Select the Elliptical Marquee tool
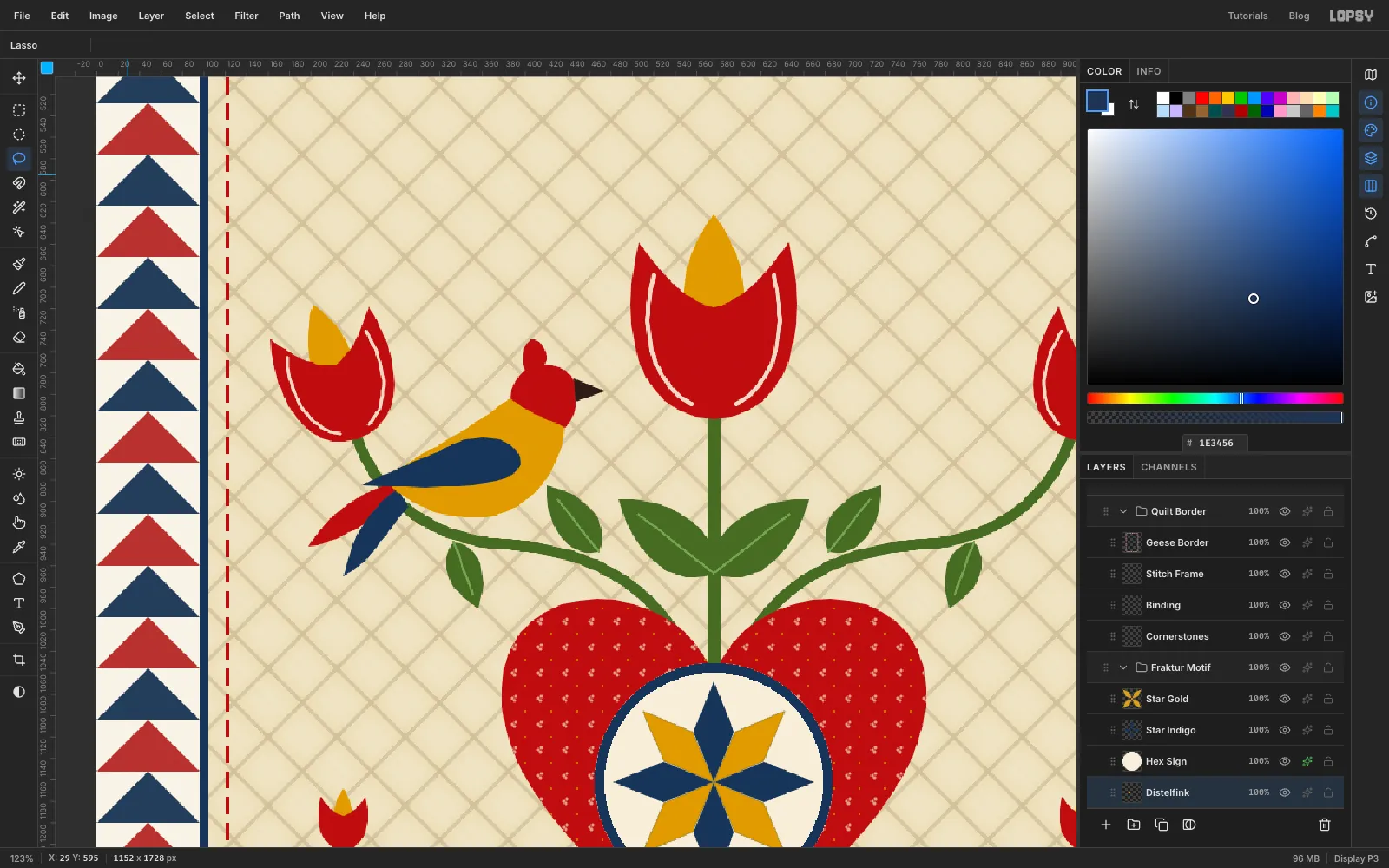Screen dimensions: 1389x868 click(x=19, y=135)
